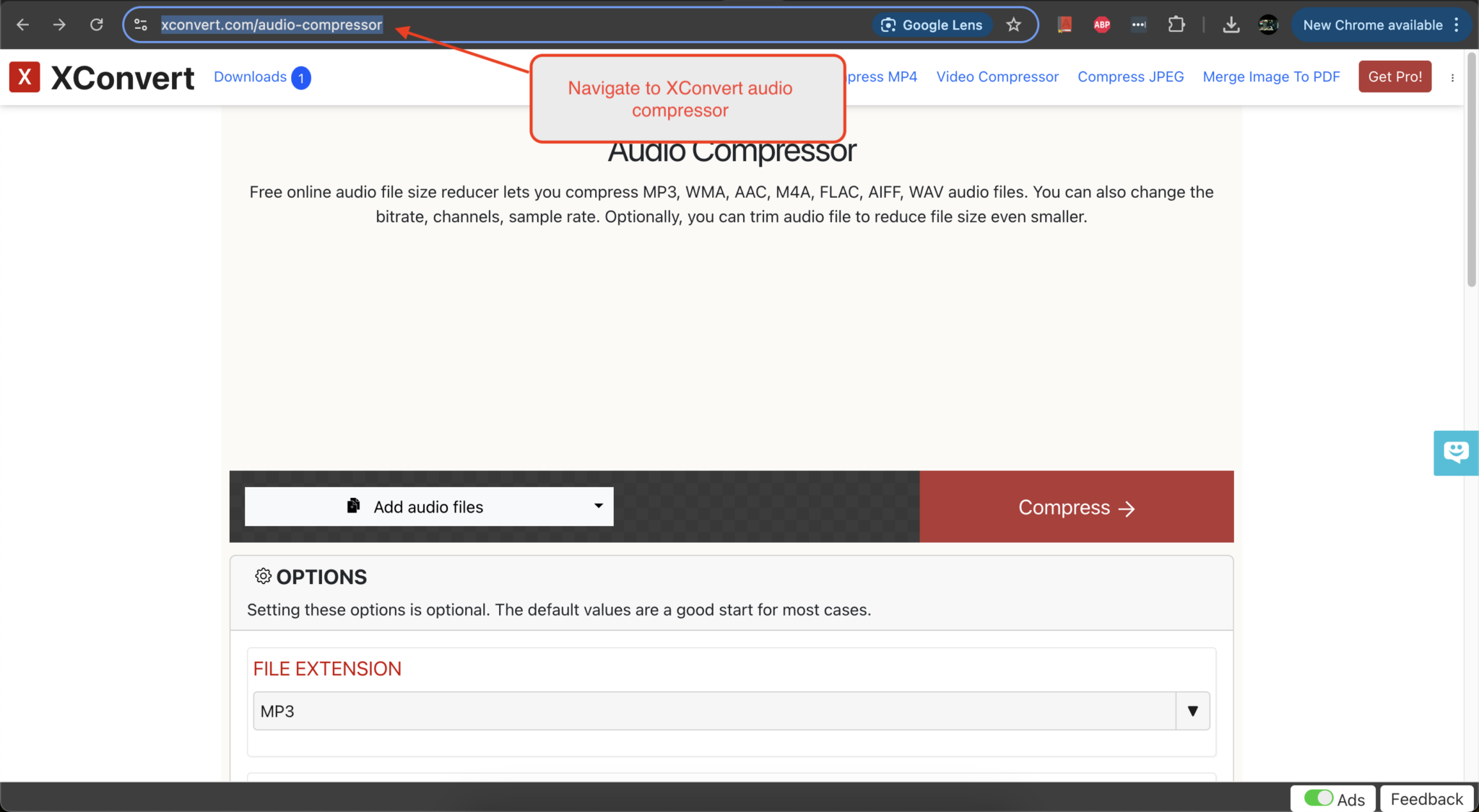Go to Merge Image To PDF

click(1271, 77)
